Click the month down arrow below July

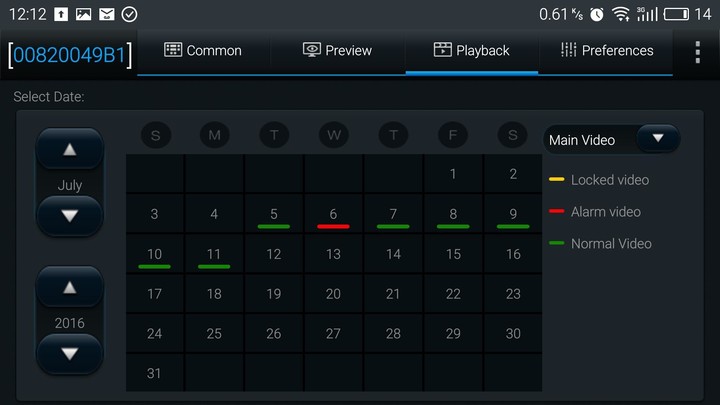(70, 216)
